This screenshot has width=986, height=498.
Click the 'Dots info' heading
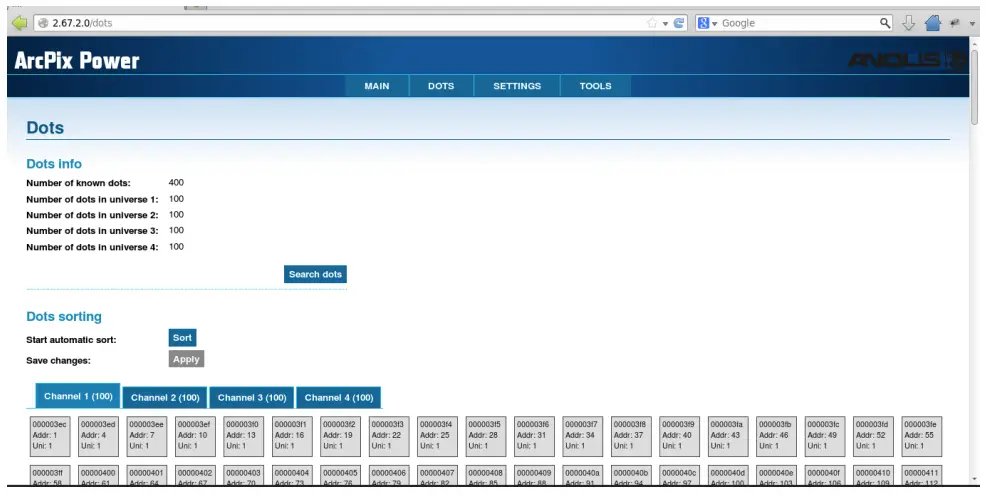(x=54, y=163)
